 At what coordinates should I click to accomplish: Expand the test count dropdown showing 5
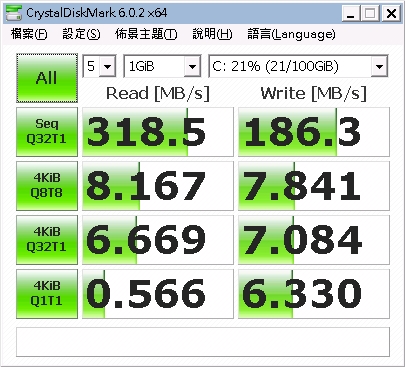(x=107, y=66)
